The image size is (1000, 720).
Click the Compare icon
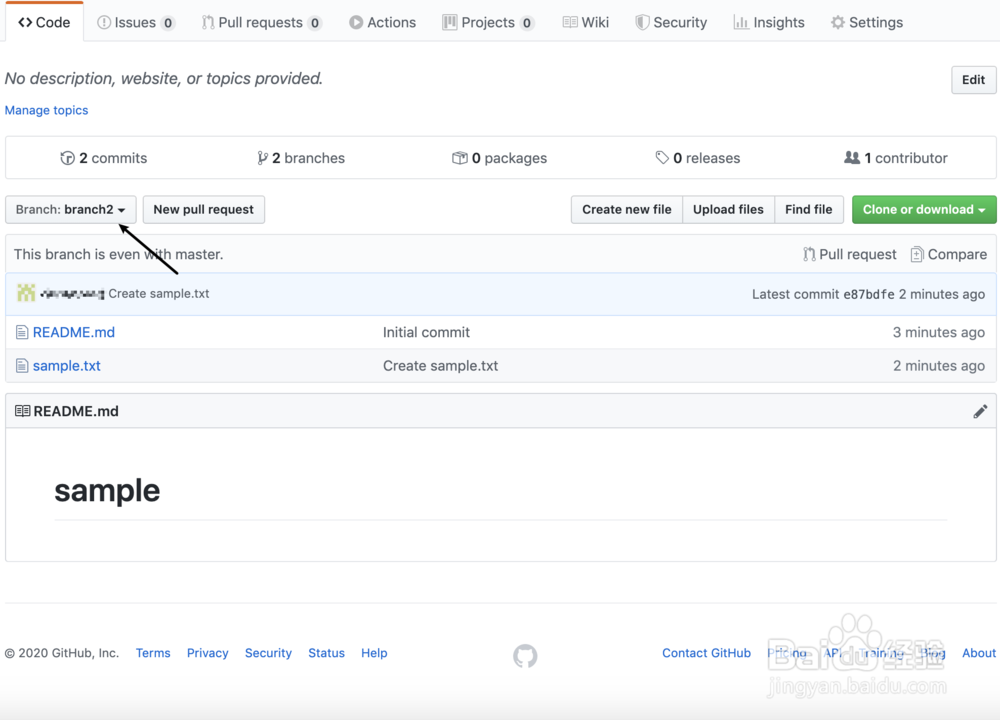(x=917, y=255)
